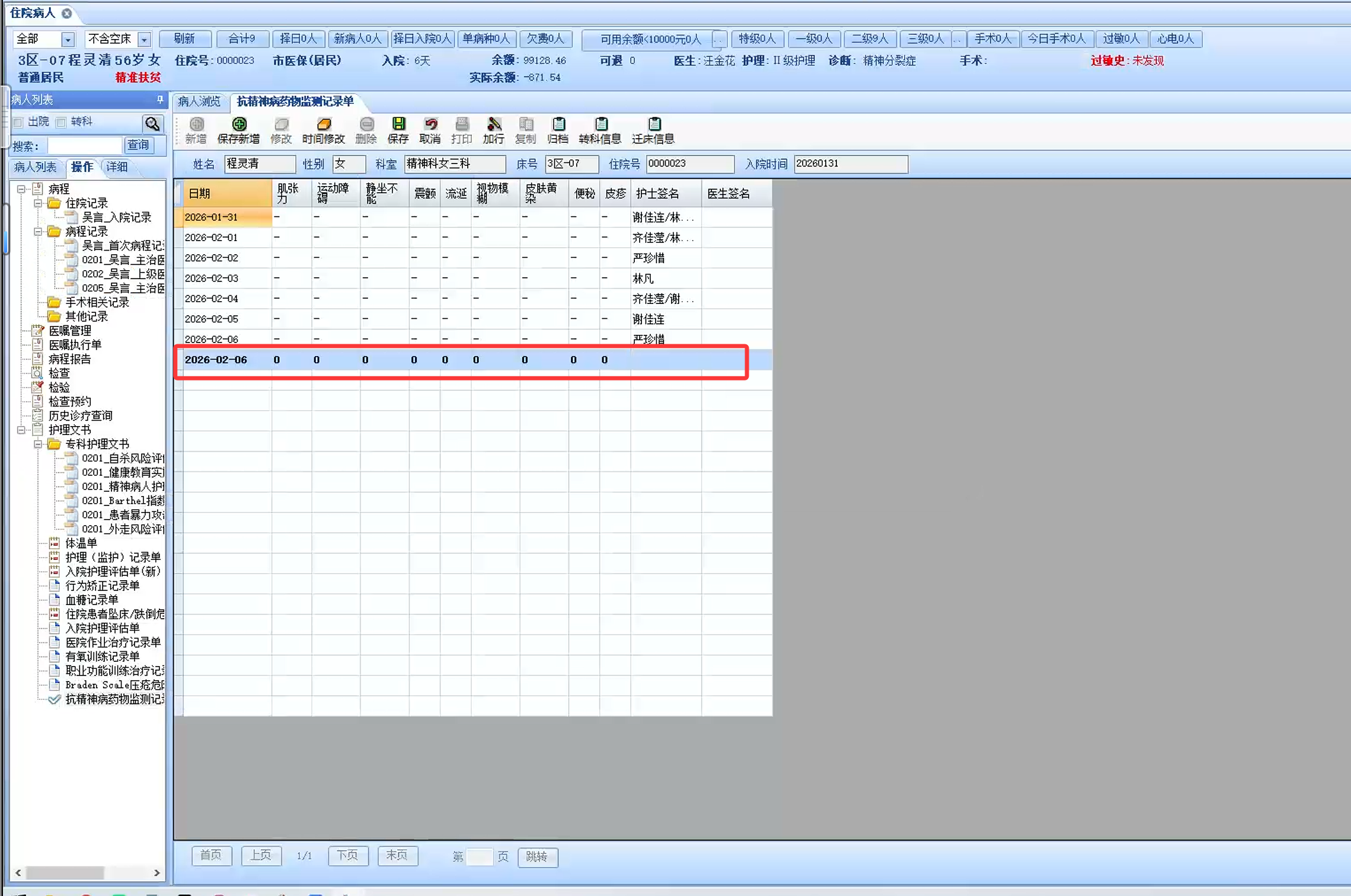Collapse the 专科护理文书 folder node

pyautogui.click(x=38, y=444)
